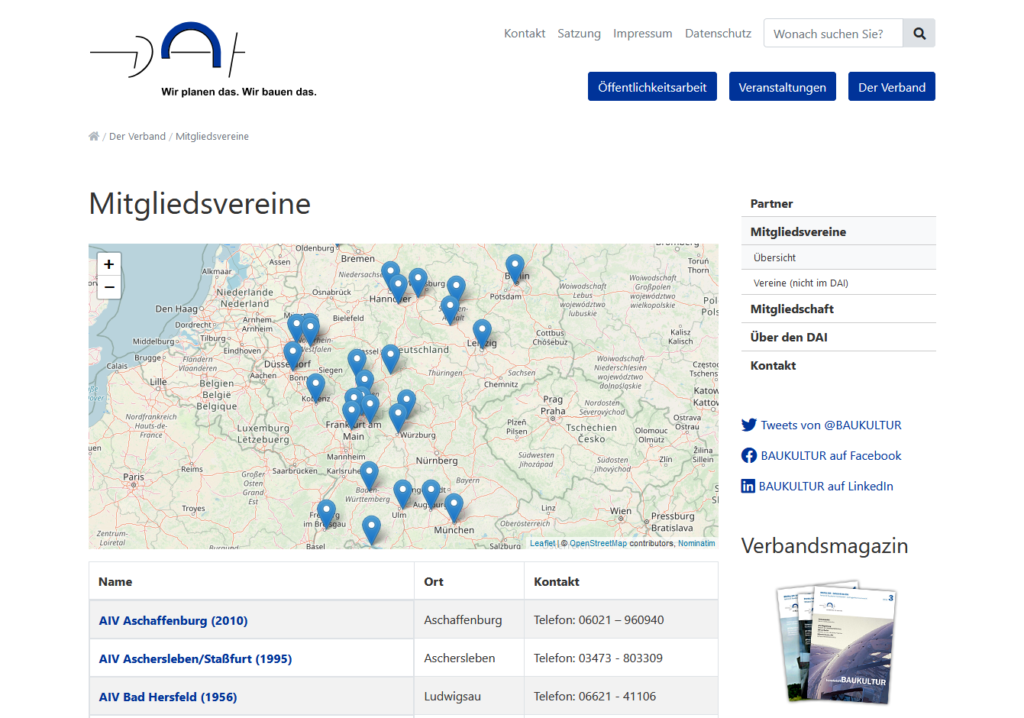Open Mitgliedschaft in the sidebar
Image resolution: width=1024 pixels, height=718 pixels.
point(839,309)
